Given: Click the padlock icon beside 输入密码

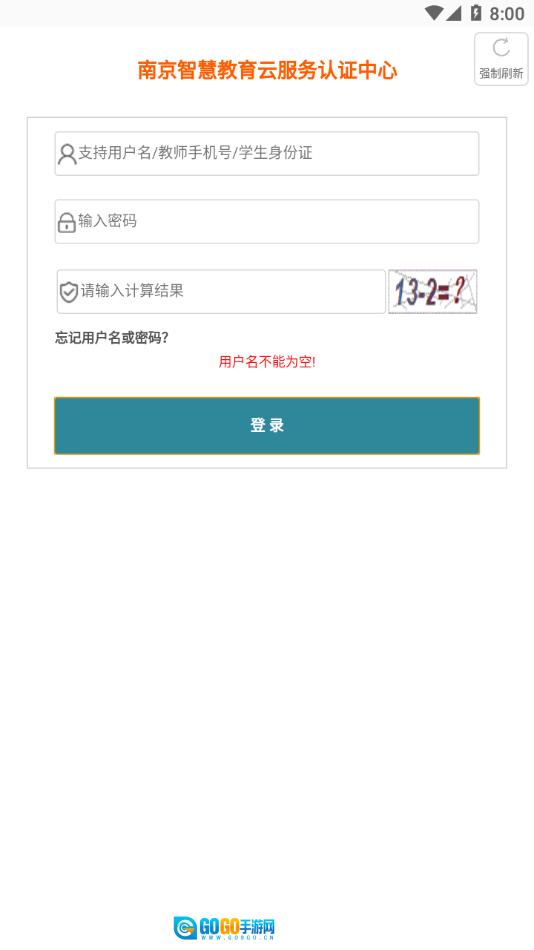Looking at the screenshot, I should [x=67, y=222].
